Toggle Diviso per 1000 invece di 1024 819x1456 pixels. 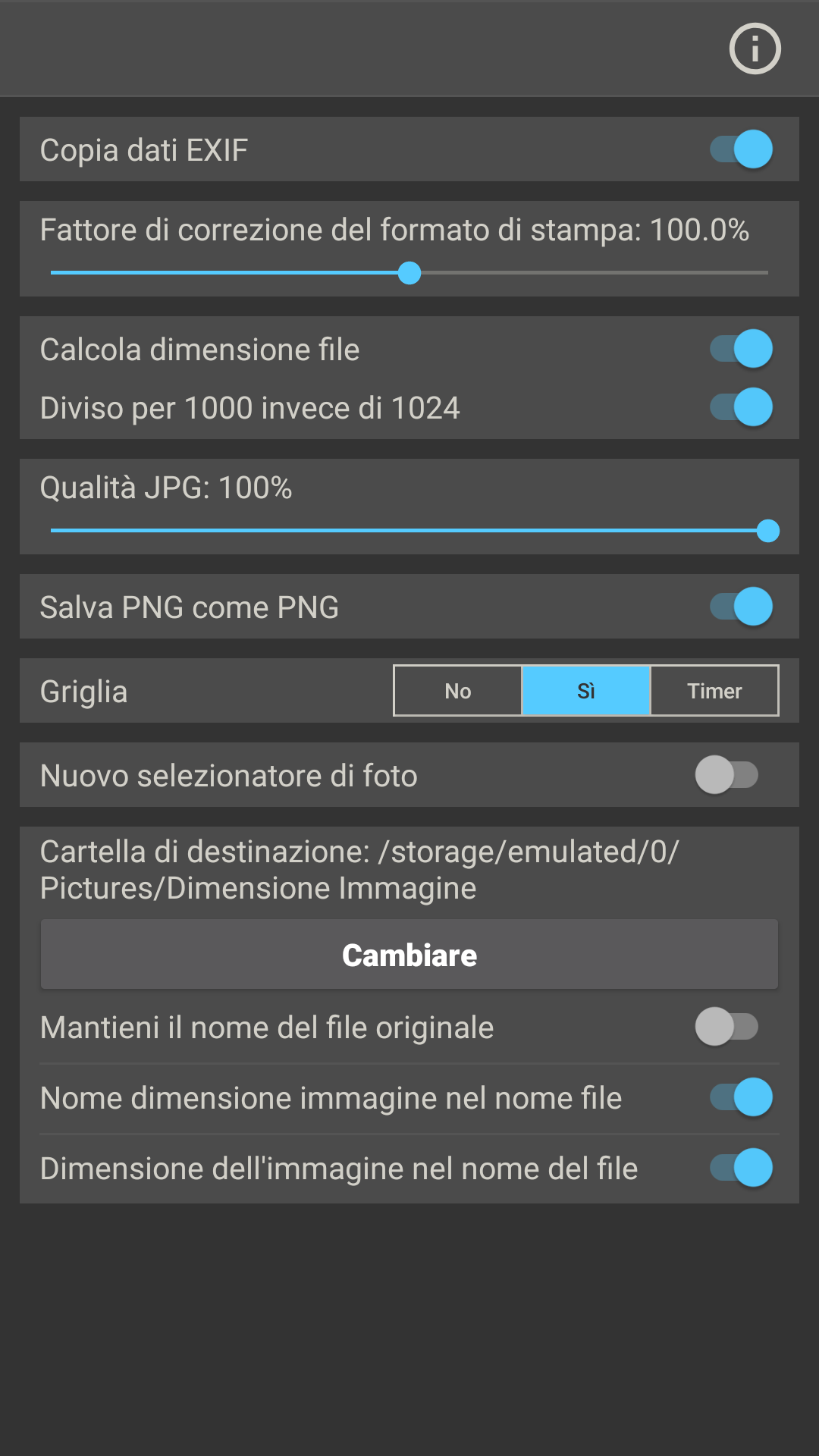tap(741, 407)
